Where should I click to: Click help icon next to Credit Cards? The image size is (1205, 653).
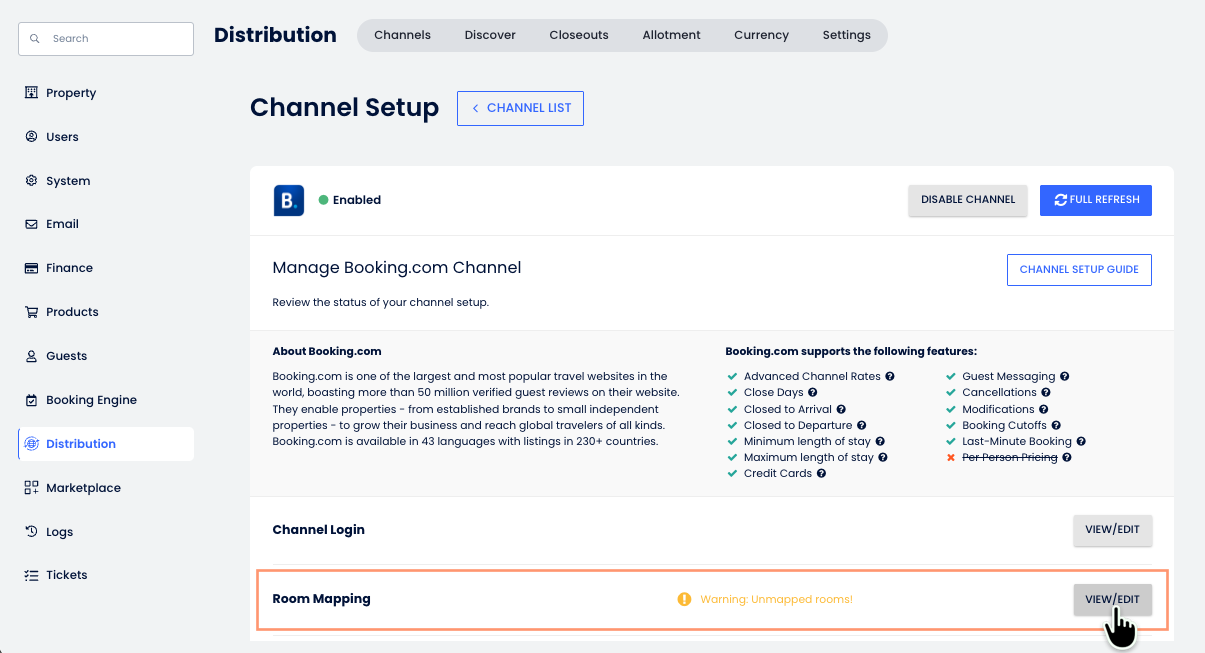pyautogui.click(x=821, y=473)
